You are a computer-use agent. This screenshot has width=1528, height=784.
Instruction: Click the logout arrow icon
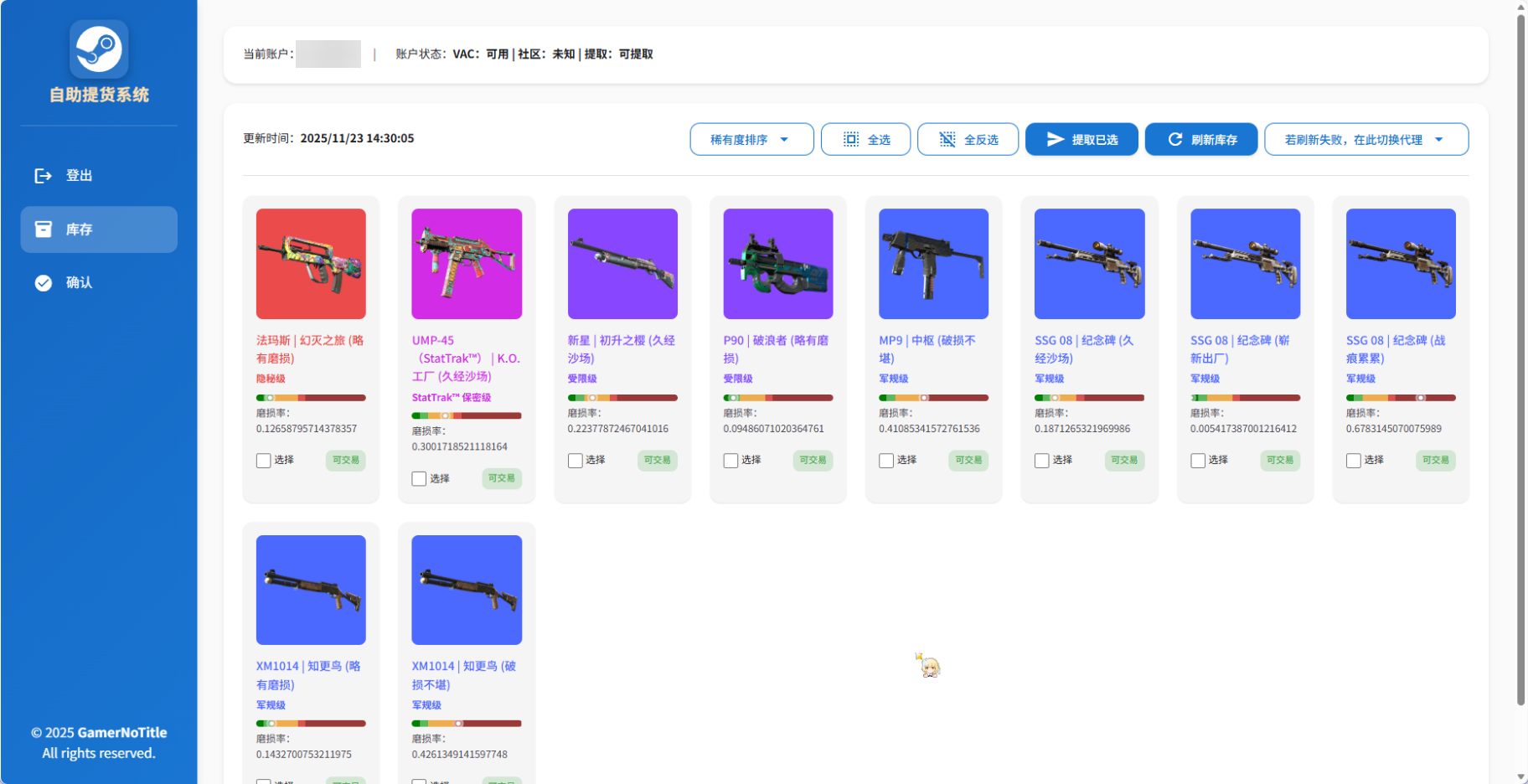click(43, 176)
